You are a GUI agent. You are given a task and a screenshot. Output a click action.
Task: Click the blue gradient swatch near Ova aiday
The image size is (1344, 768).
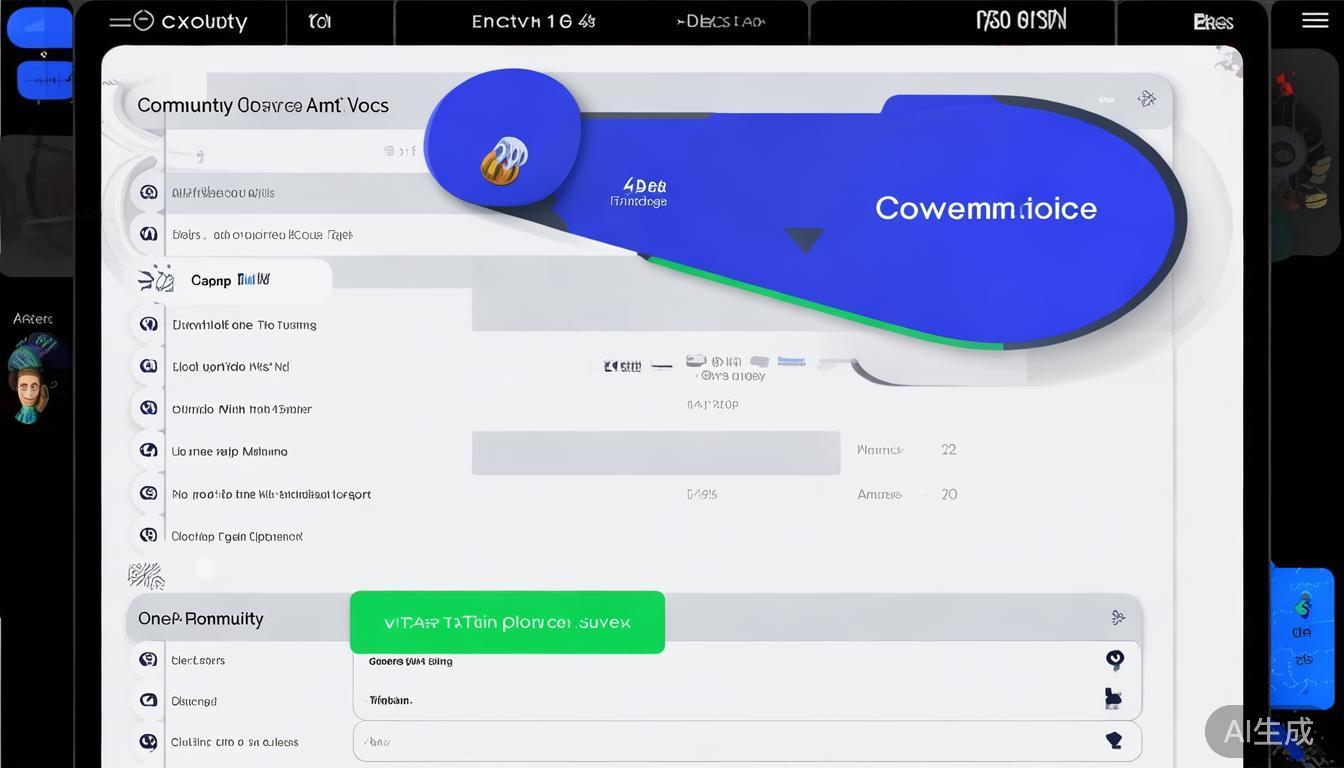[x=791, y=362]
